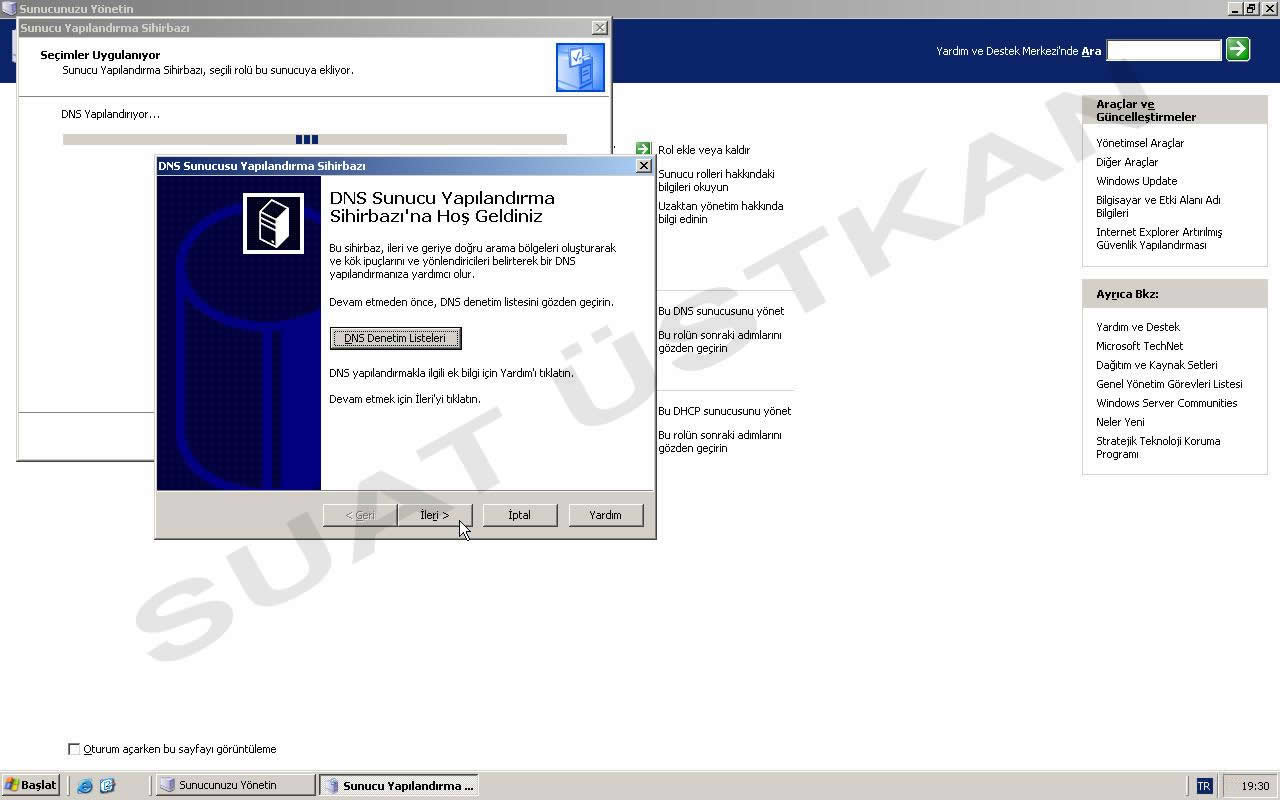Open Dağıtım ve Kaynak Setleri link
1280x800 pixels.
point(1156,365)
